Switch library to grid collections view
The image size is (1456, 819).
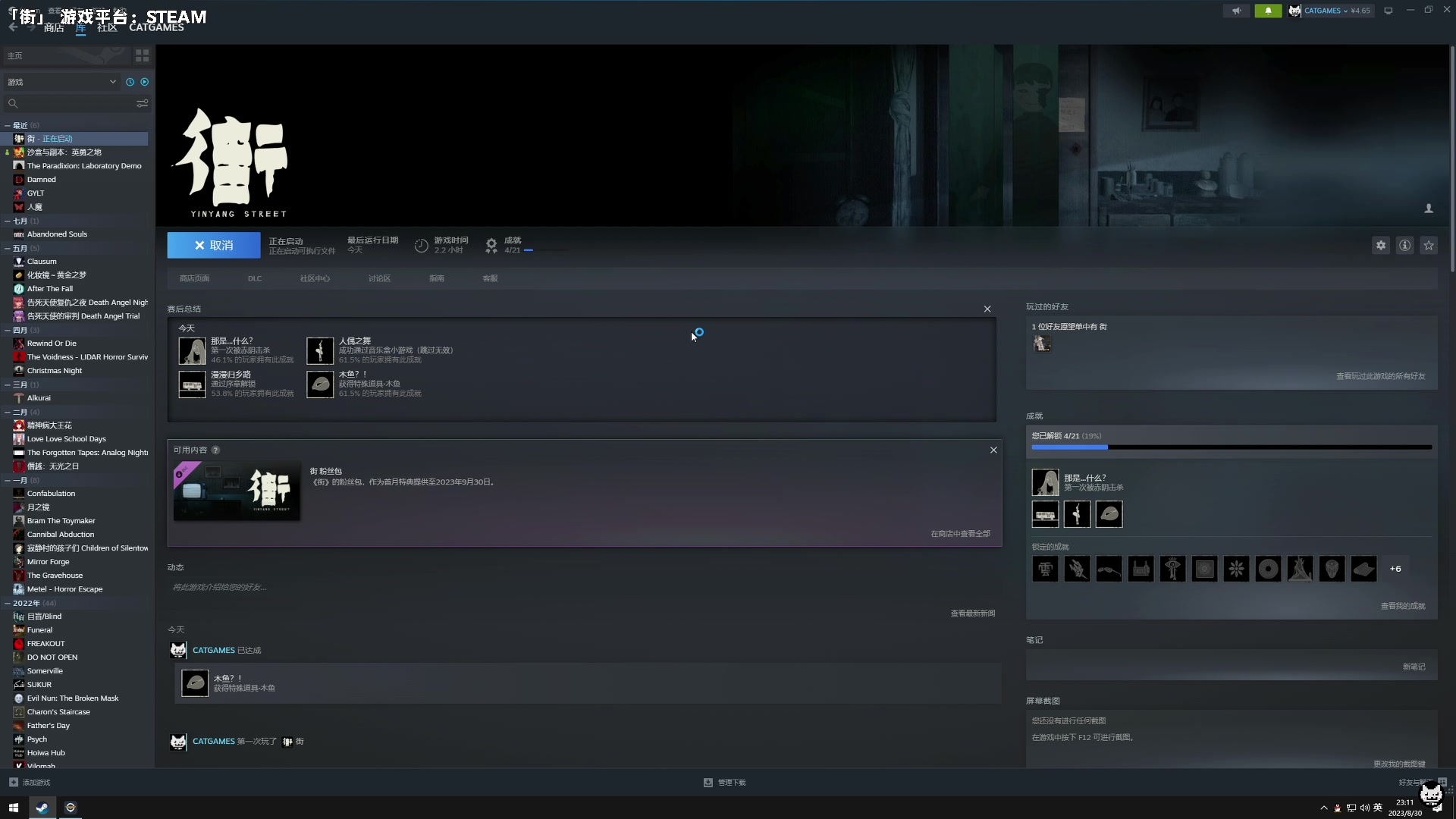click(142, 55)
